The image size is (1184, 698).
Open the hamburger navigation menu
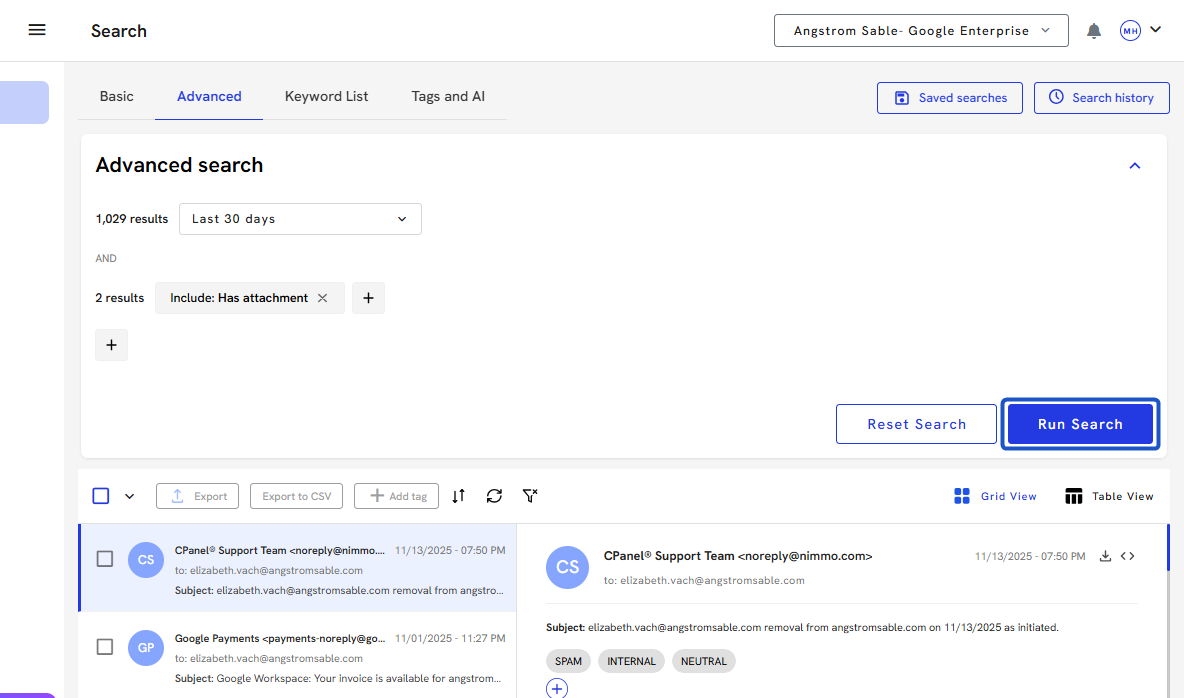[37, 30]
